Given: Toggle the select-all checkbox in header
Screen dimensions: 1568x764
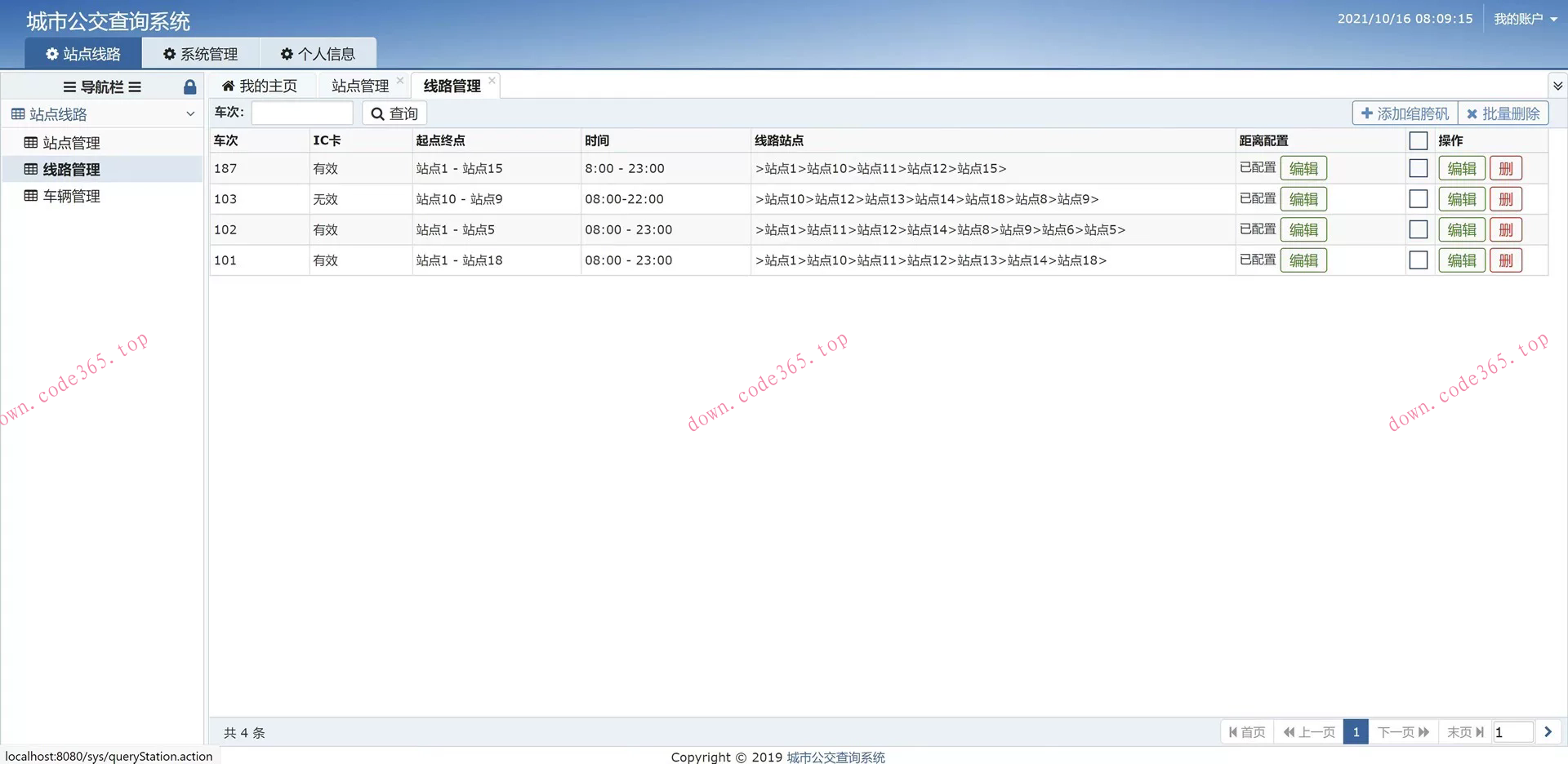Looking at the screenshot, I should 1419,140.
